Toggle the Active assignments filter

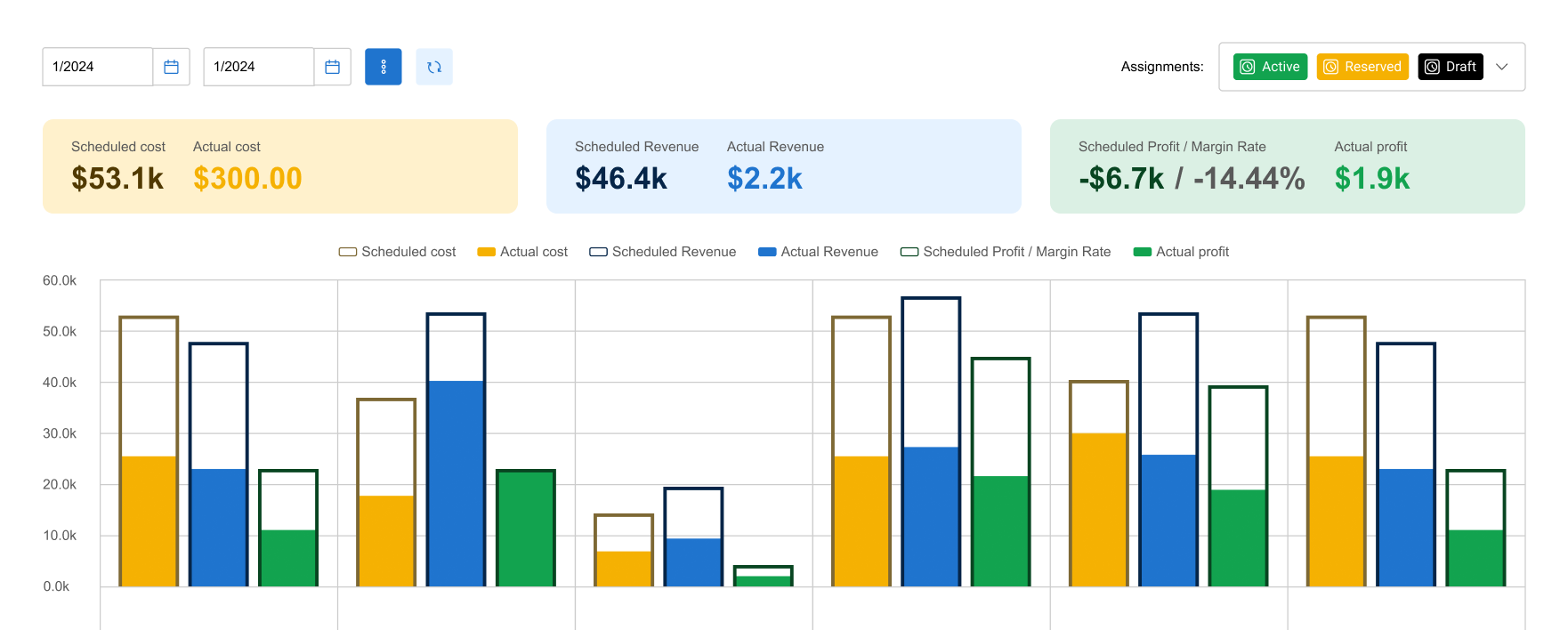pyautogui.click(x=1270, y=67)
